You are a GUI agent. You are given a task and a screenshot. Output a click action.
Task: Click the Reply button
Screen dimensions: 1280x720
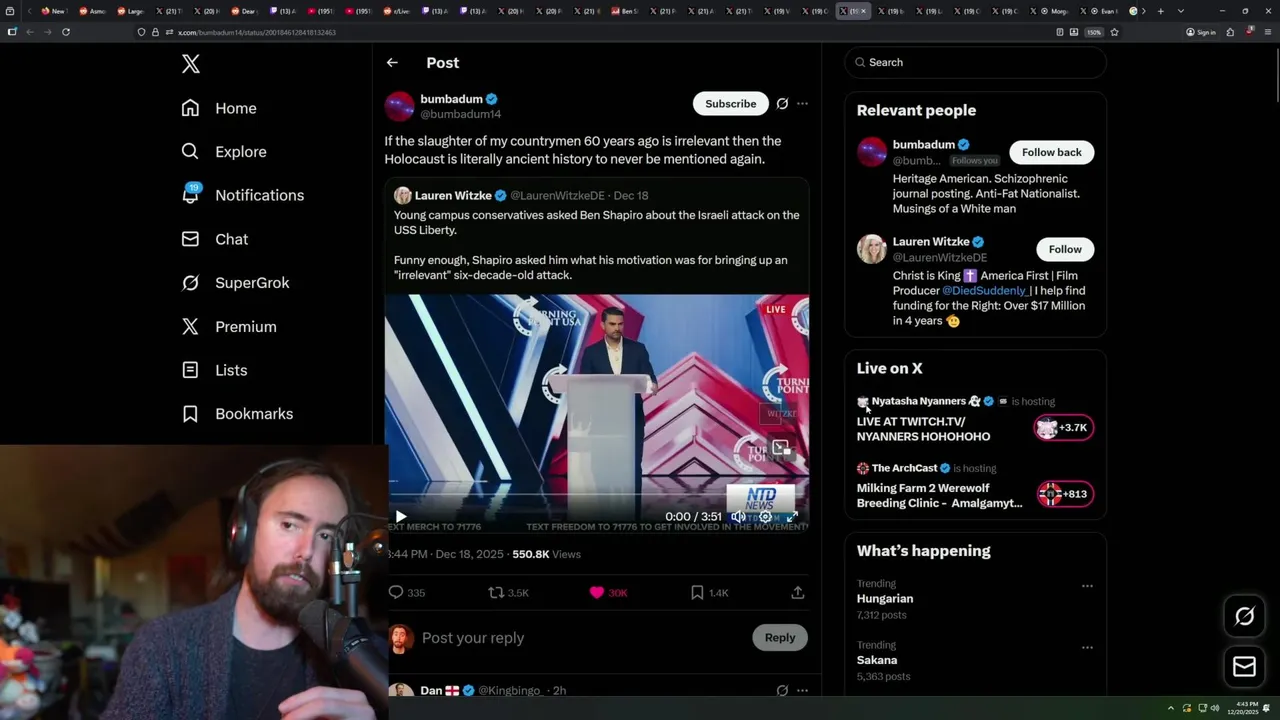[780, 638]
